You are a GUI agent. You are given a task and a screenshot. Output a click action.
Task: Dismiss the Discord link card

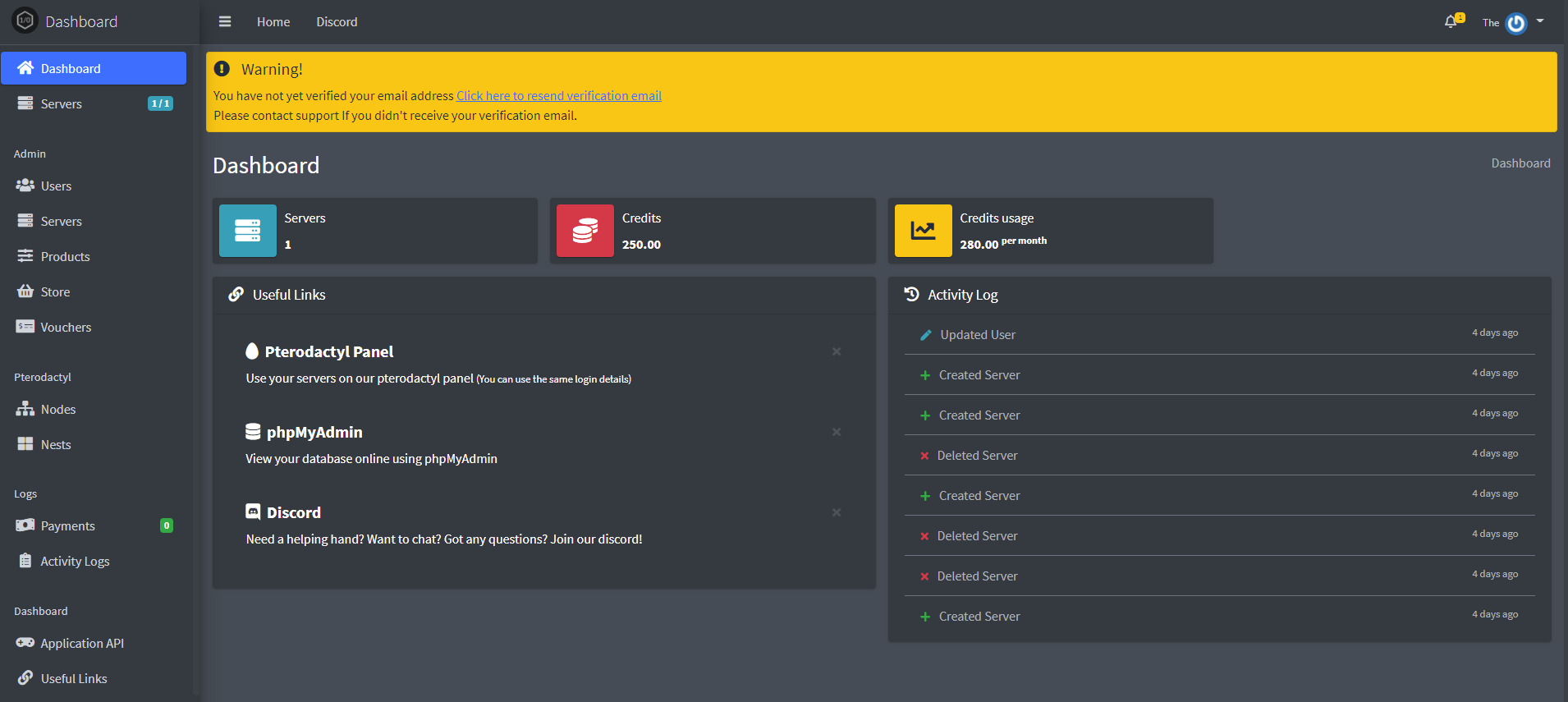[837, 512]
